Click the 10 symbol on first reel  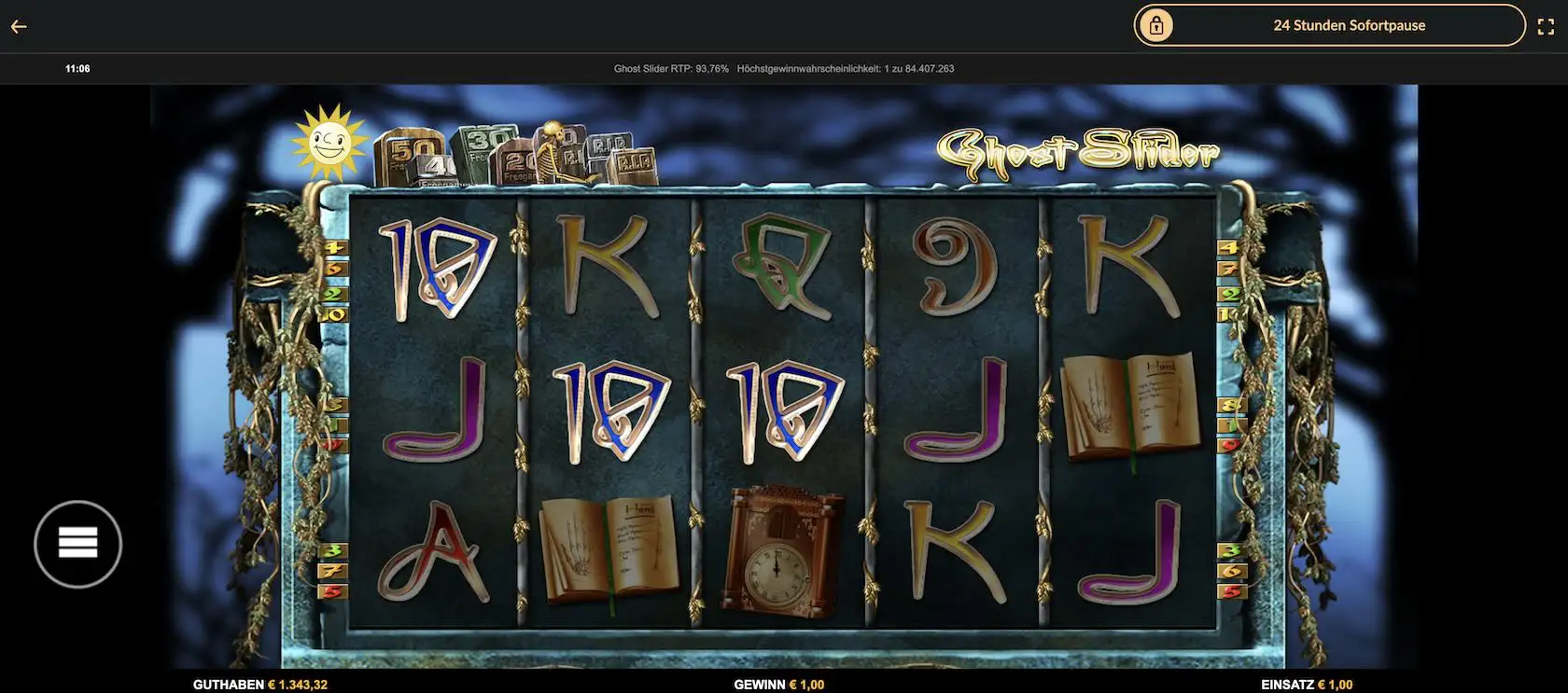pyautogui.click(x=437, y=268)
